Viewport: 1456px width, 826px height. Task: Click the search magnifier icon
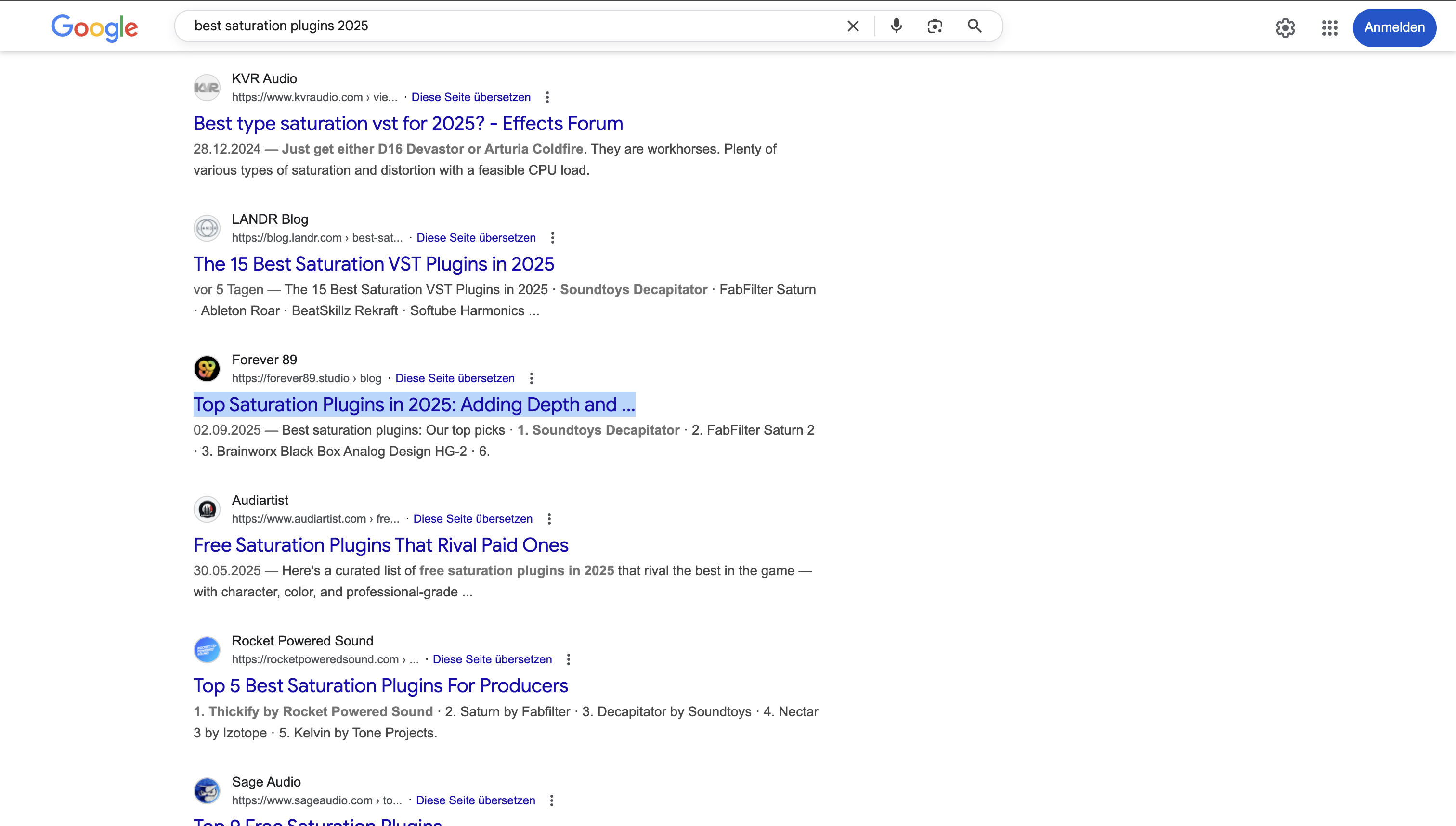[x=974, y=26]
